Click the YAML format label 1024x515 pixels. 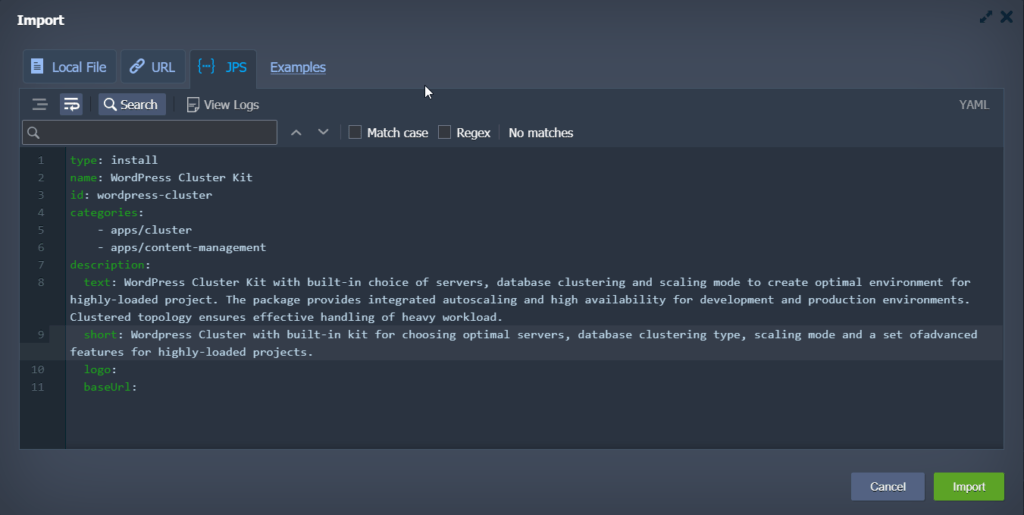tap(974, 104)
